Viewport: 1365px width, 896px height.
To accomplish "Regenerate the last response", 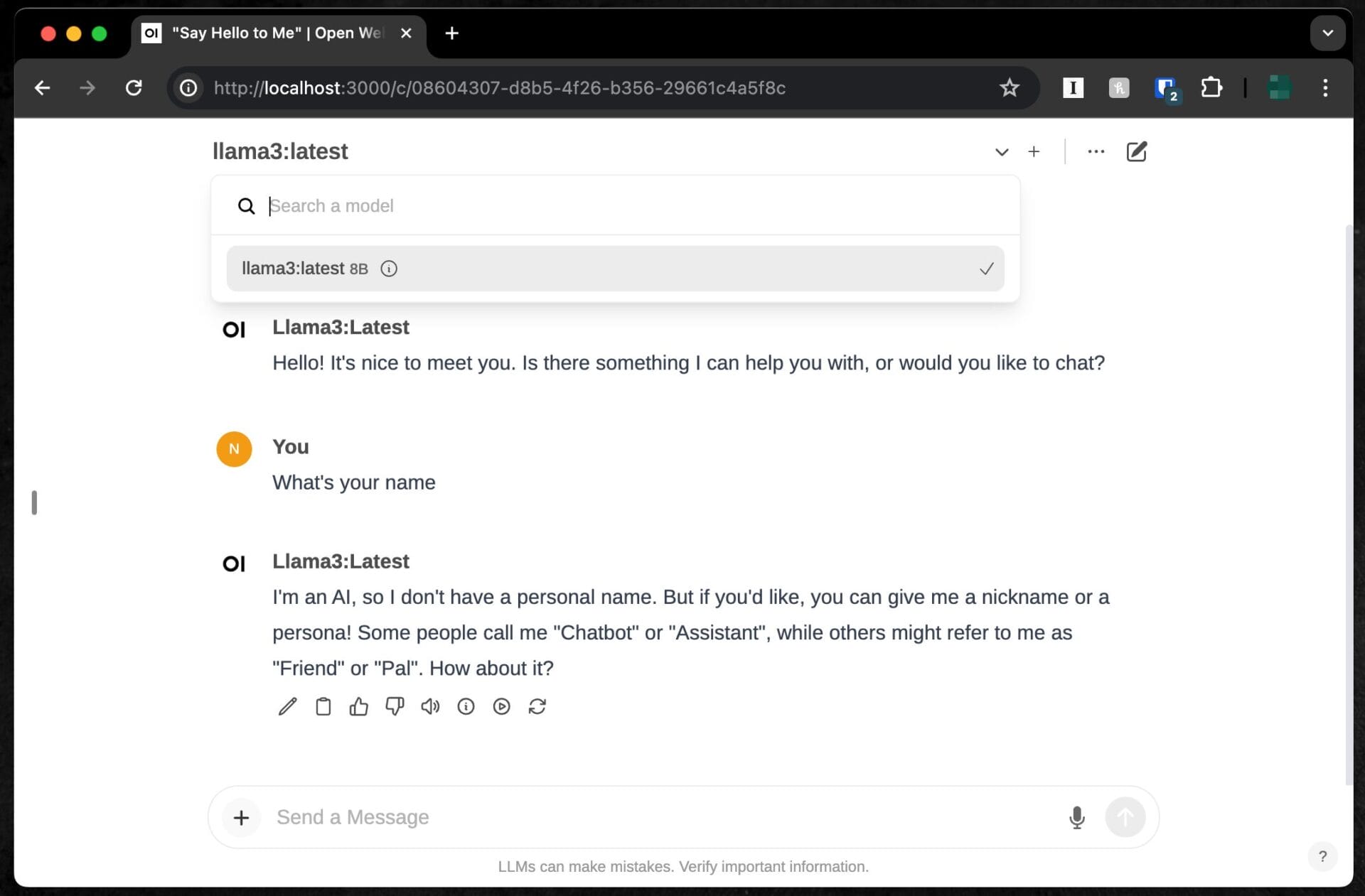I will 537,706.
